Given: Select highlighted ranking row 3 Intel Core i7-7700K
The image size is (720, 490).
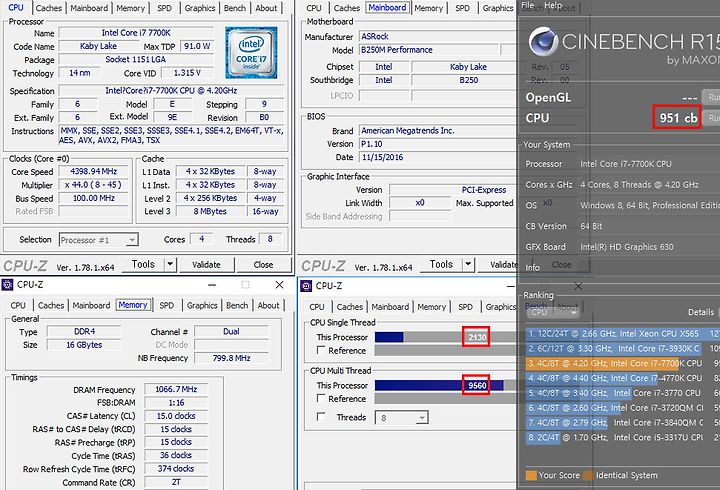Looking at the screenshot, I should point(623,363).
